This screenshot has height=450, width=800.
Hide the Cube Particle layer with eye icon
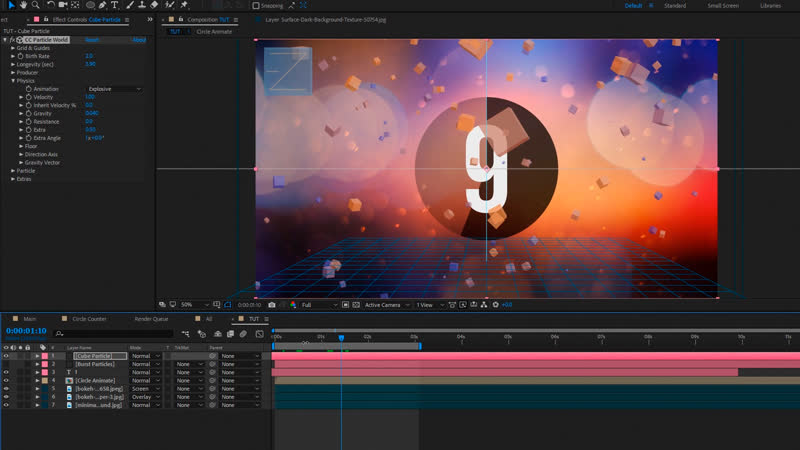pos(6,356)
